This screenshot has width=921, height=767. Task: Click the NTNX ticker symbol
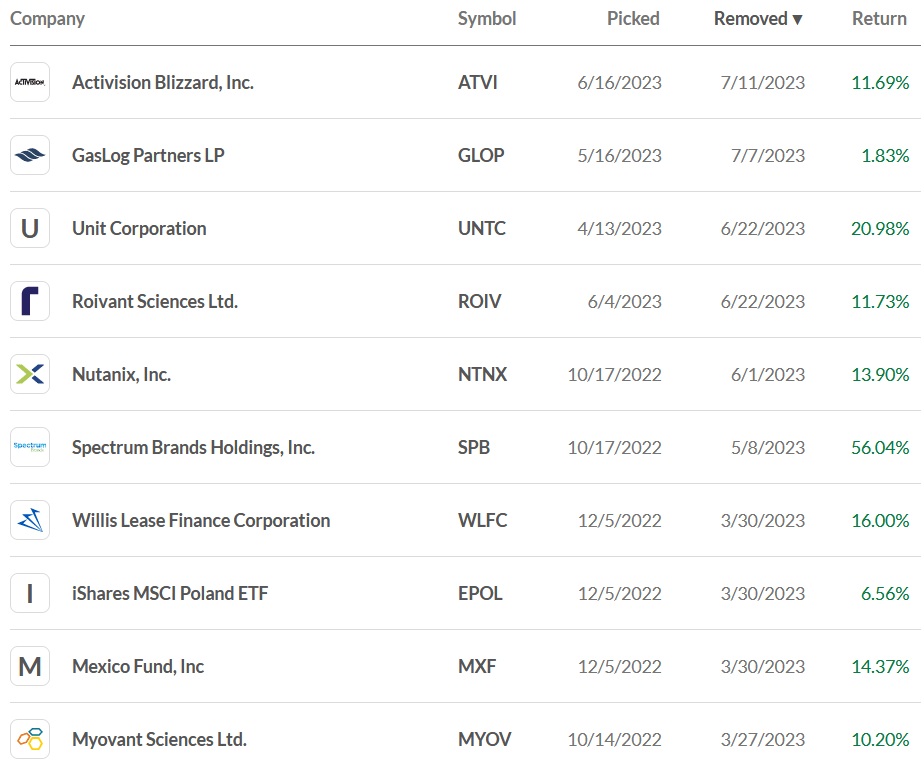pos(482,374)
